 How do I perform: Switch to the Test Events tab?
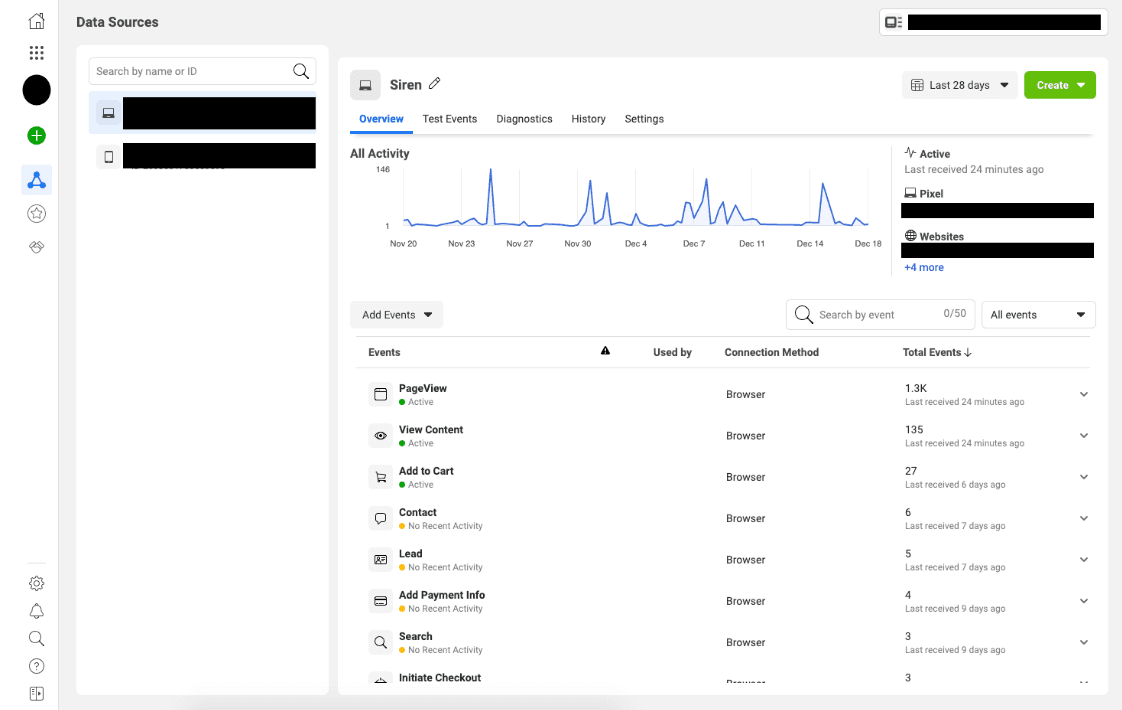pos(449,119)
